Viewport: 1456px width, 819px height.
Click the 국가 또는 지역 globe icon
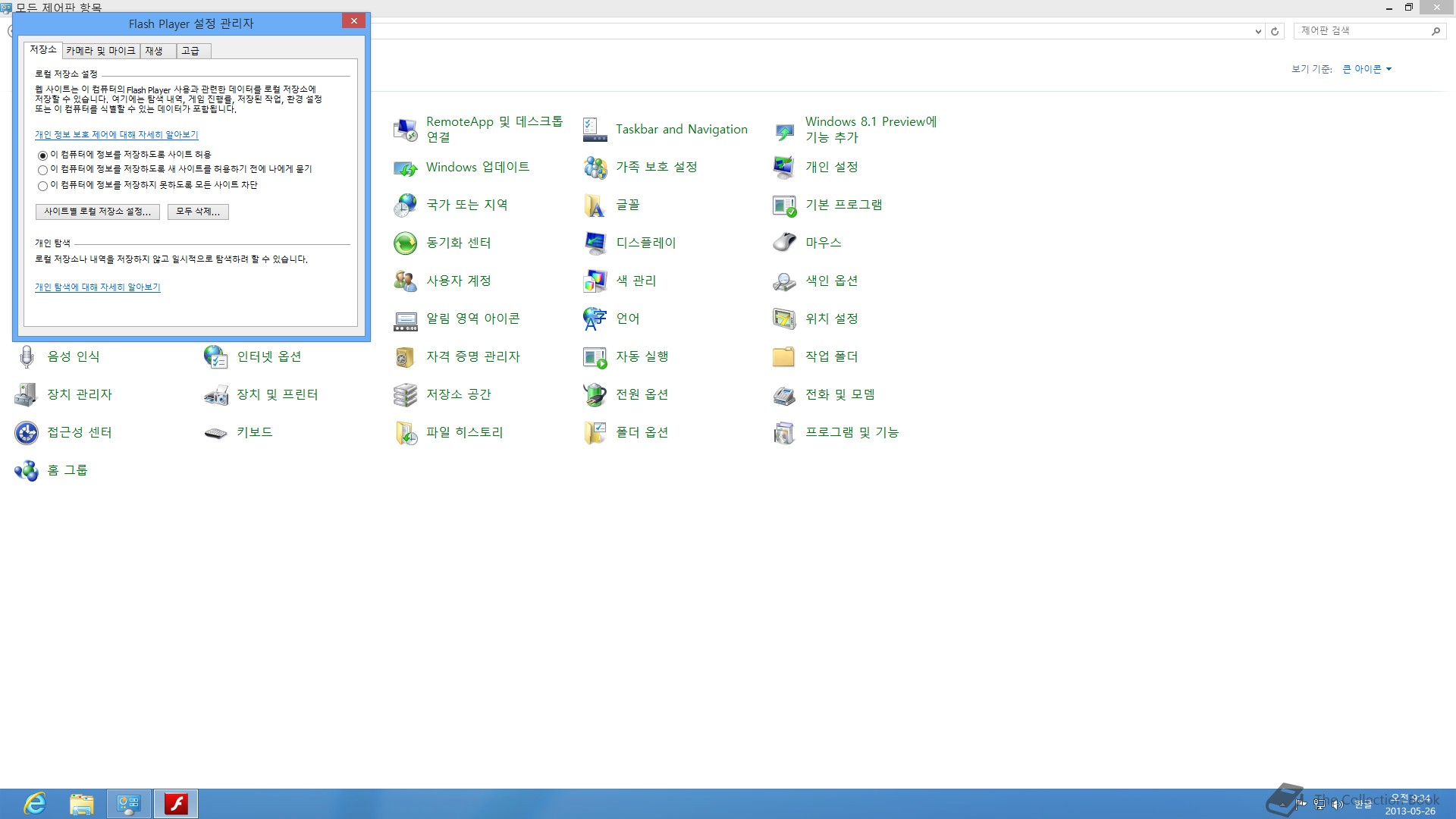(x=406, y=206)
